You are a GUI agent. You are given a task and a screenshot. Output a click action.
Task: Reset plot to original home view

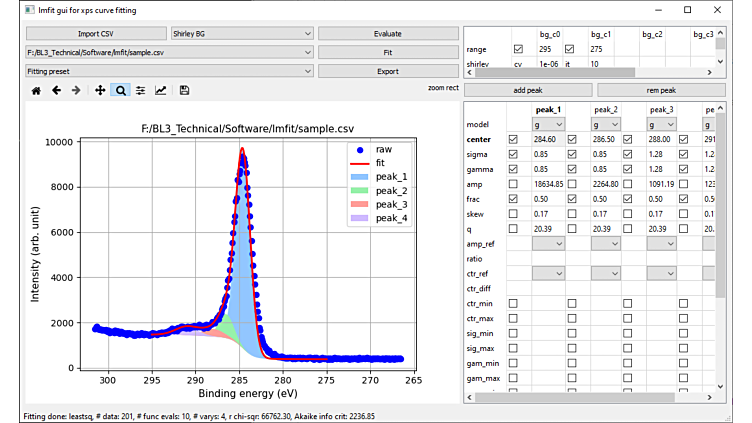(36, 90)
